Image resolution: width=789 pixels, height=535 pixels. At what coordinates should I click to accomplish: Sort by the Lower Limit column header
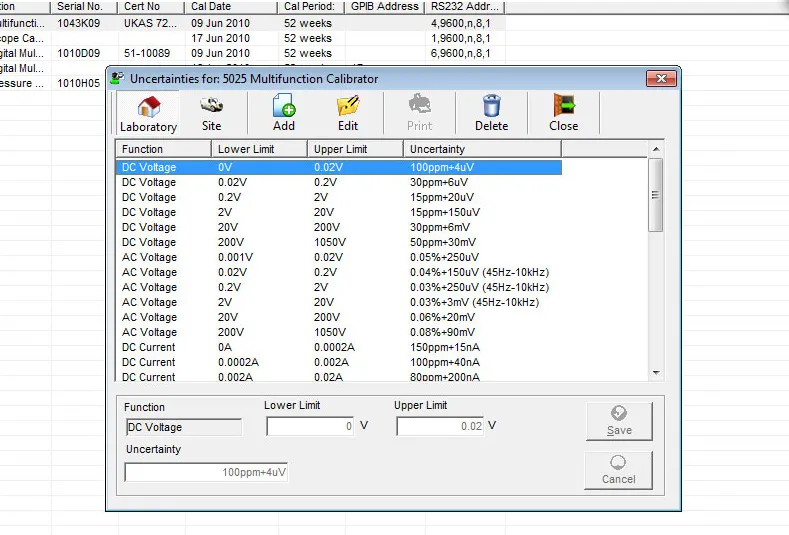click(x=259, y=149)
